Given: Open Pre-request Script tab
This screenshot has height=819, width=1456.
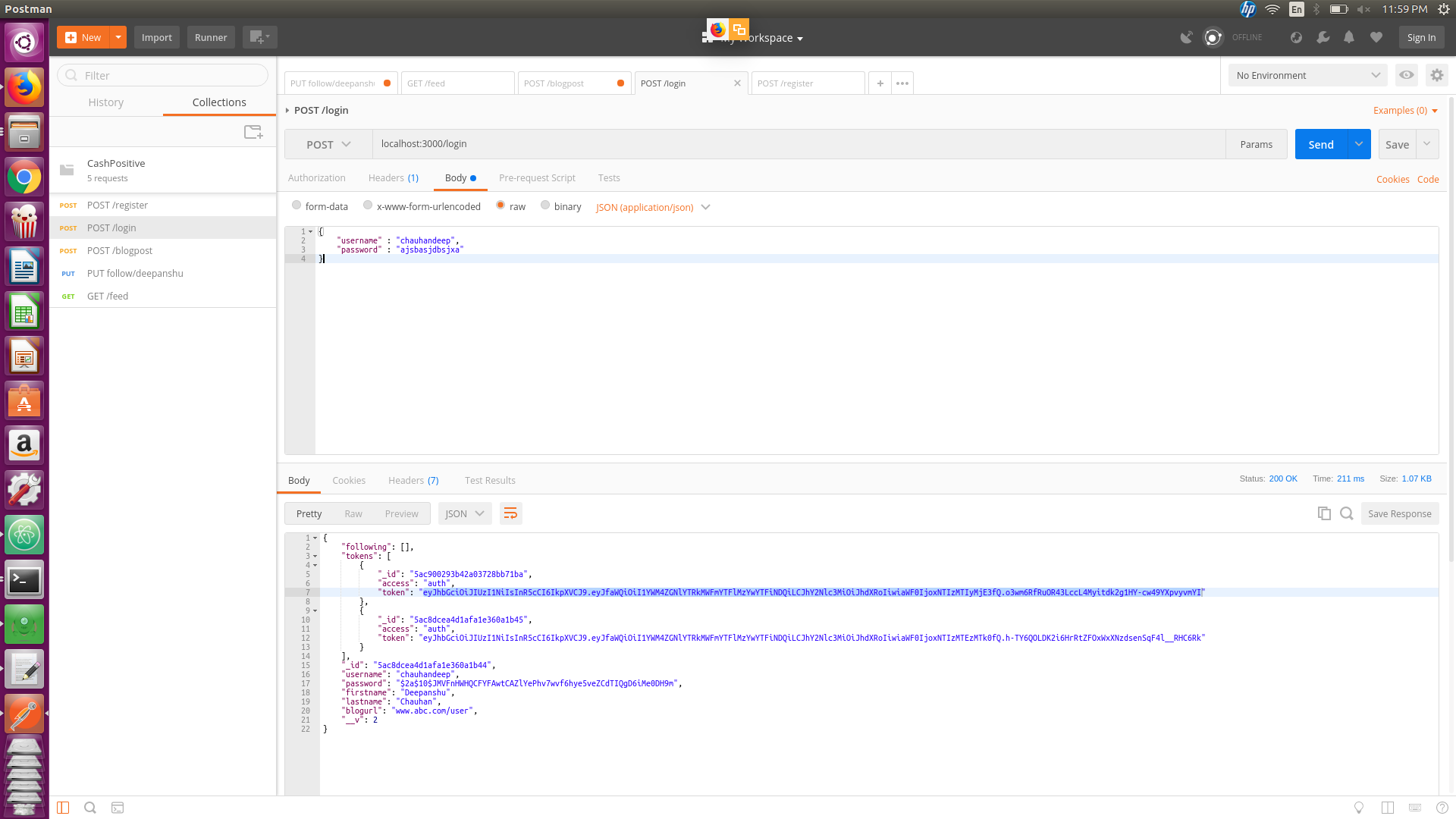Looking at the screenshot, I should point(537,177).
